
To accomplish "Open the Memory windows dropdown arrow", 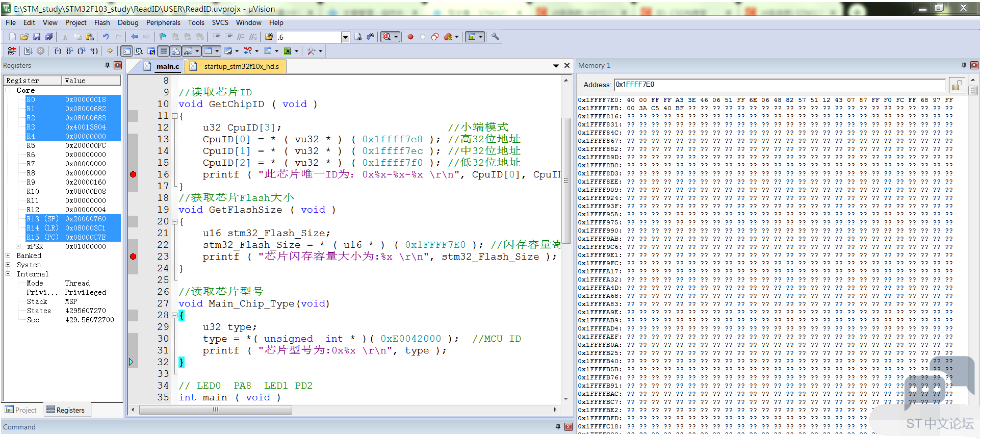I will 217,51.
